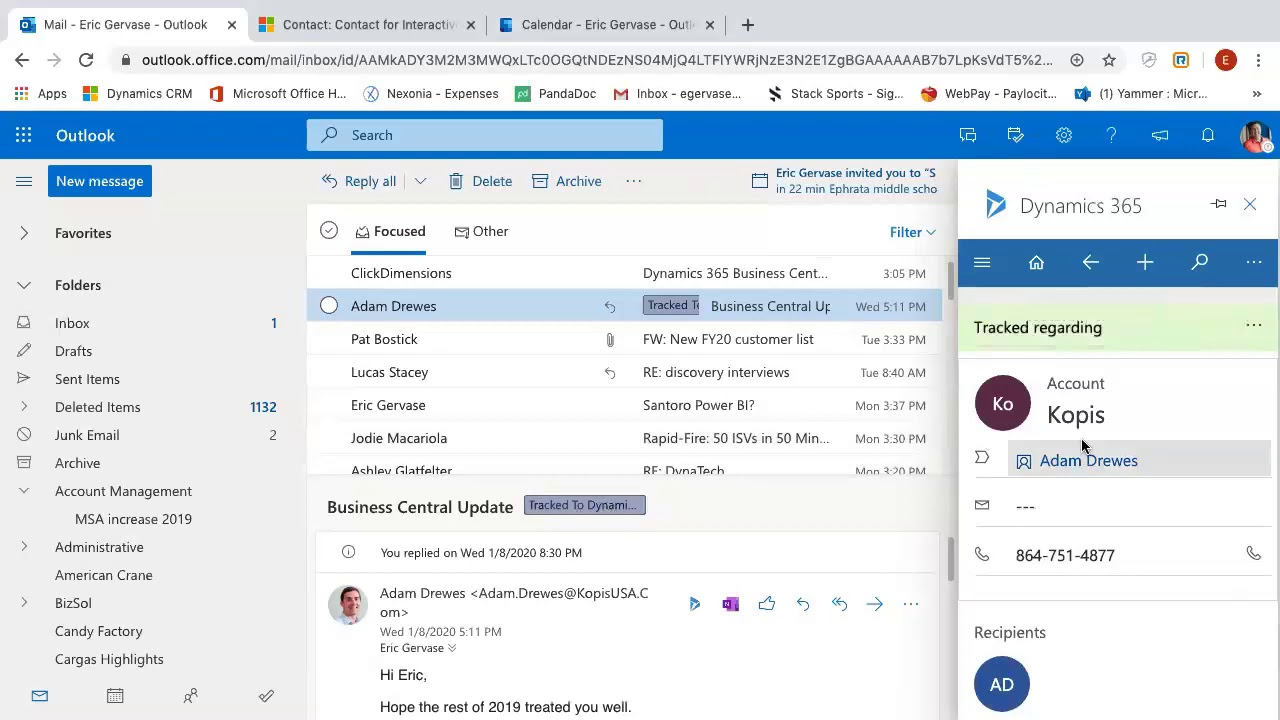Select the checkbox on Adam Drewes email
Image resolution: width=1280 pixels, height=720 pixels.
click(x=329, y=306)
